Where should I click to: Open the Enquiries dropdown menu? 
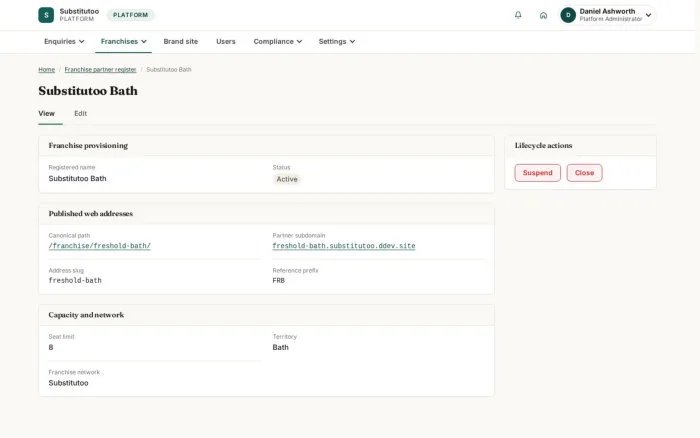[64, 42]
